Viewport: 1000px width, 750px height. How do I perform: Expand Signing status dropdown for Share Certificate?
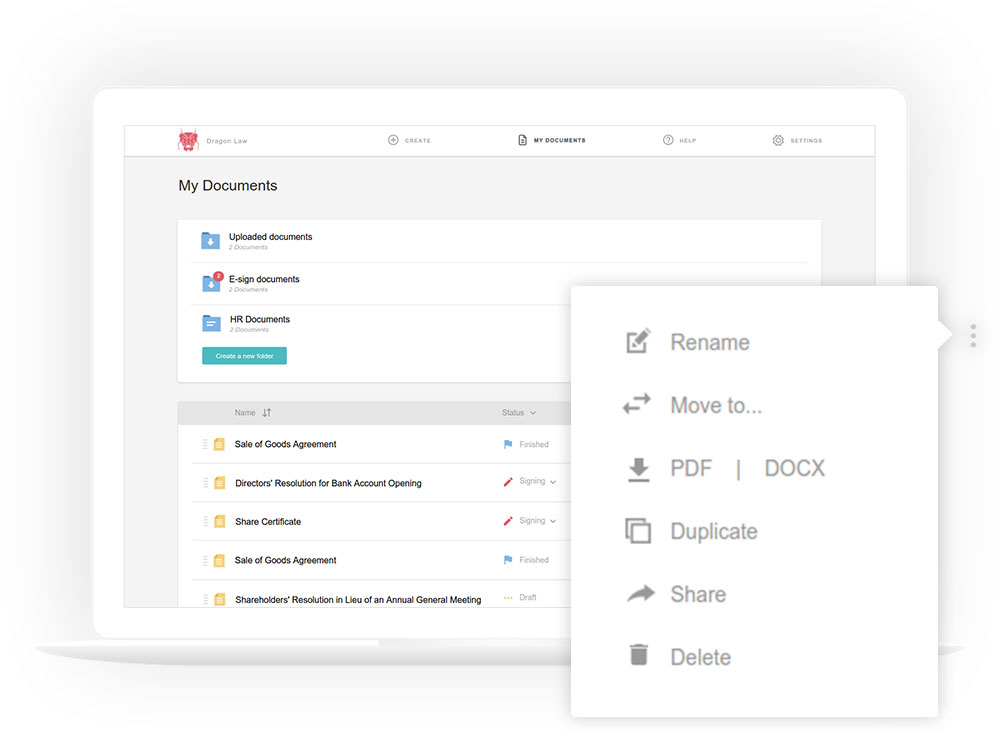pyautogui.click(x=553, y=521)
